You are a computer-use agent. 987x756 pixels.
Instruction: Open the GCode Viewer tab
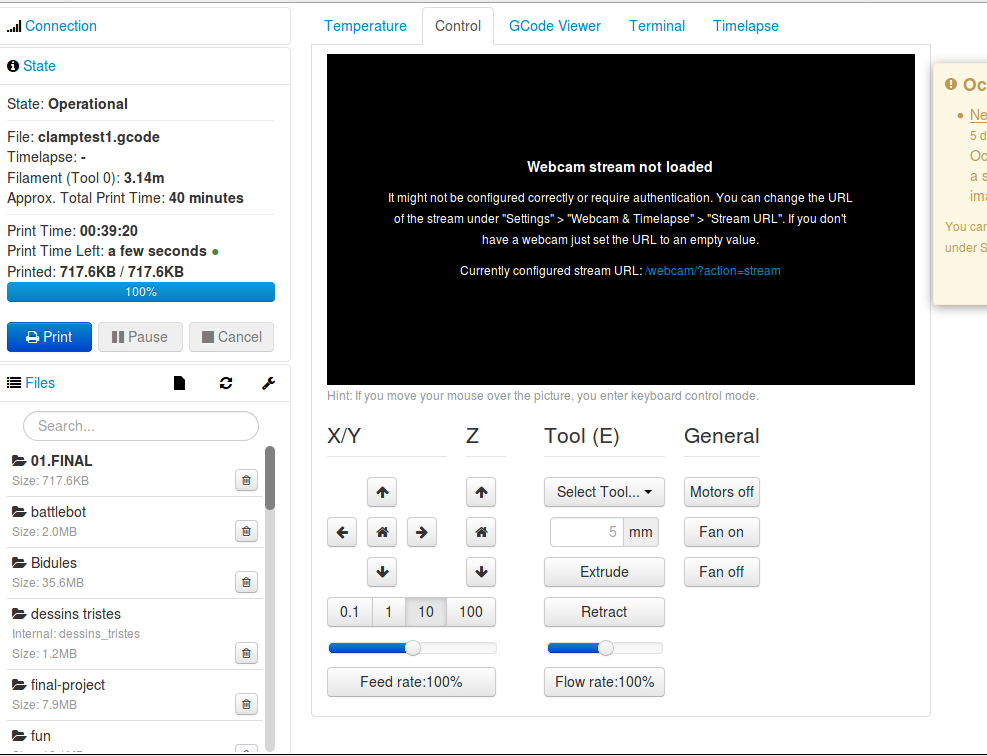(x=555, y=26)
